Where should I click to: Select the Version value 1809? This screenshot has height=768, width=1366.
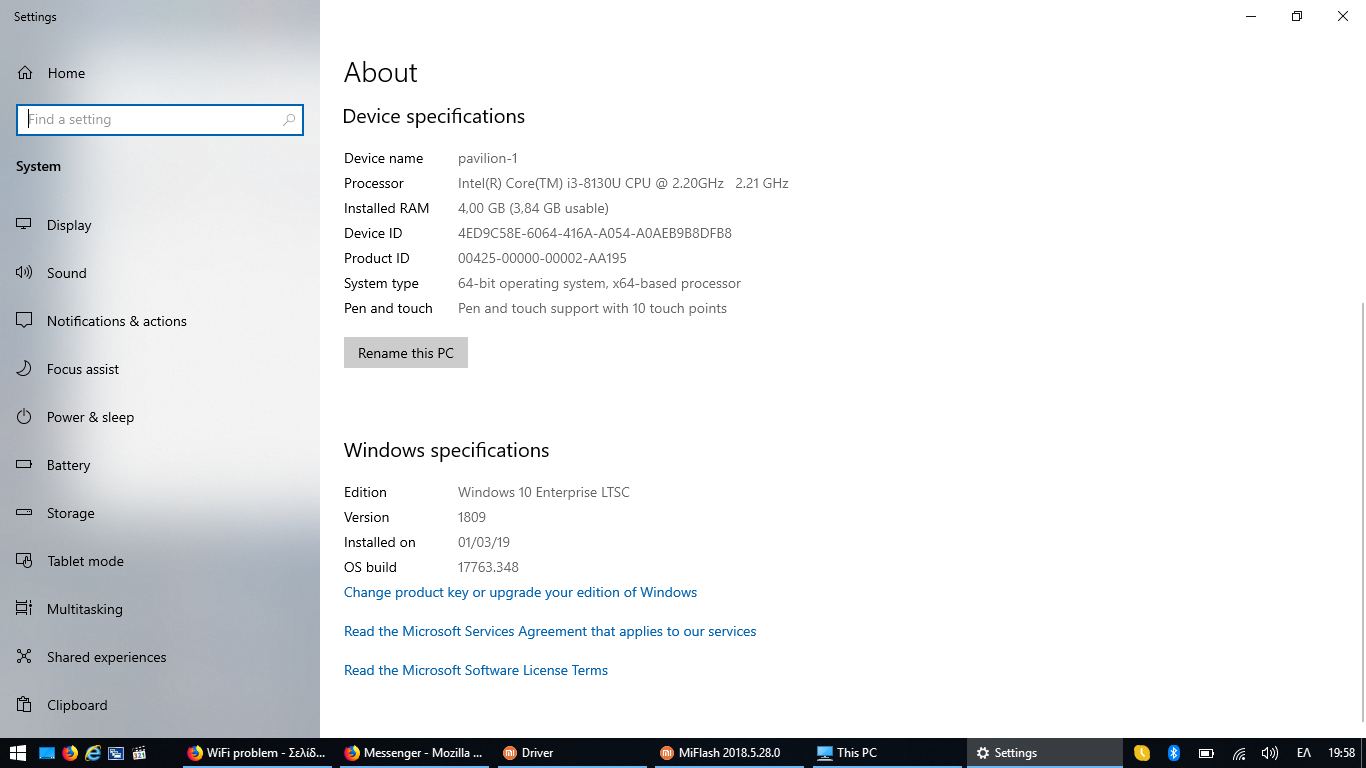(x=472, y=517)
